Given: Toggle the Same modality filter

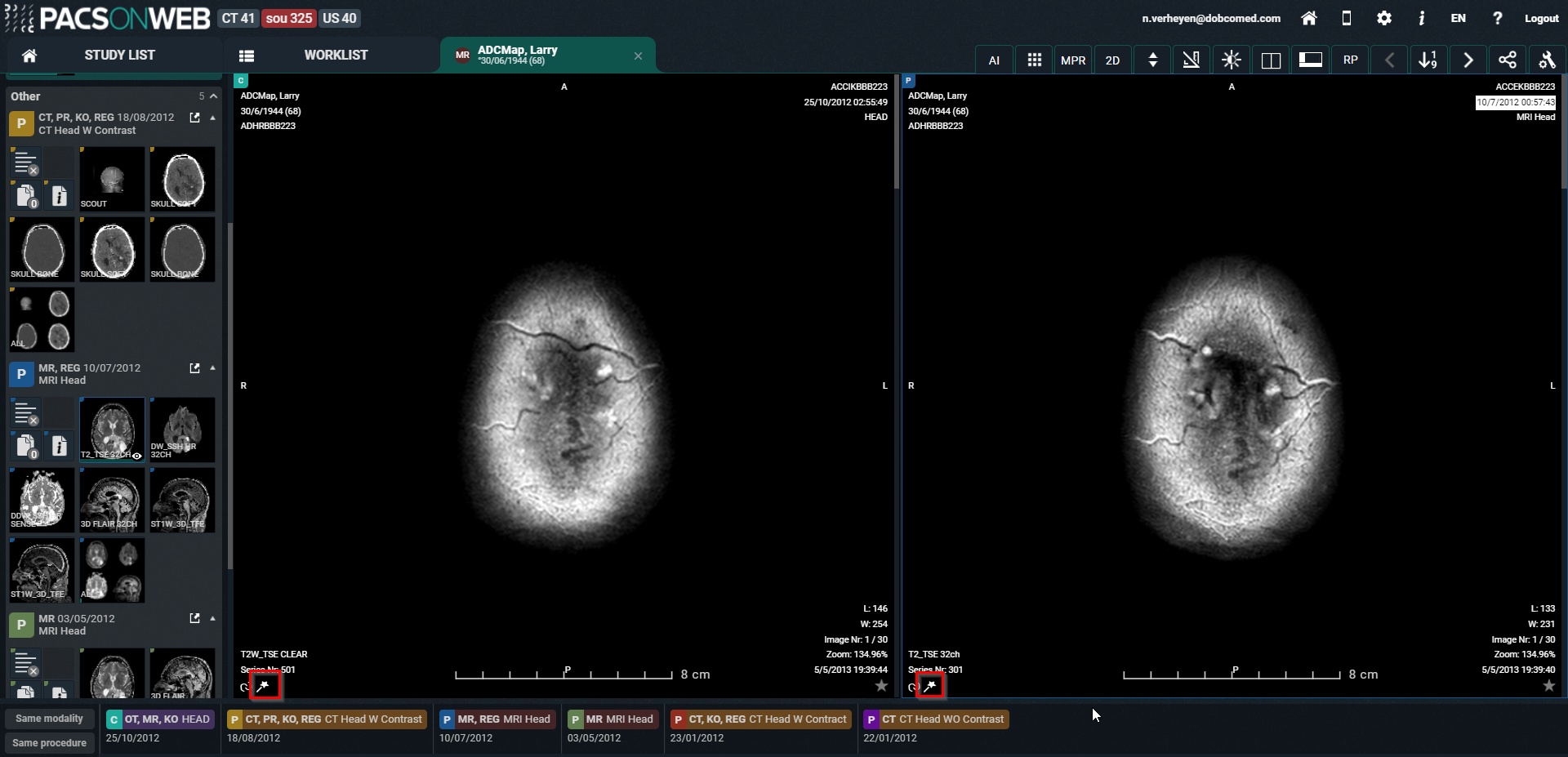Looking at the screenshot, I should [49, 719].
